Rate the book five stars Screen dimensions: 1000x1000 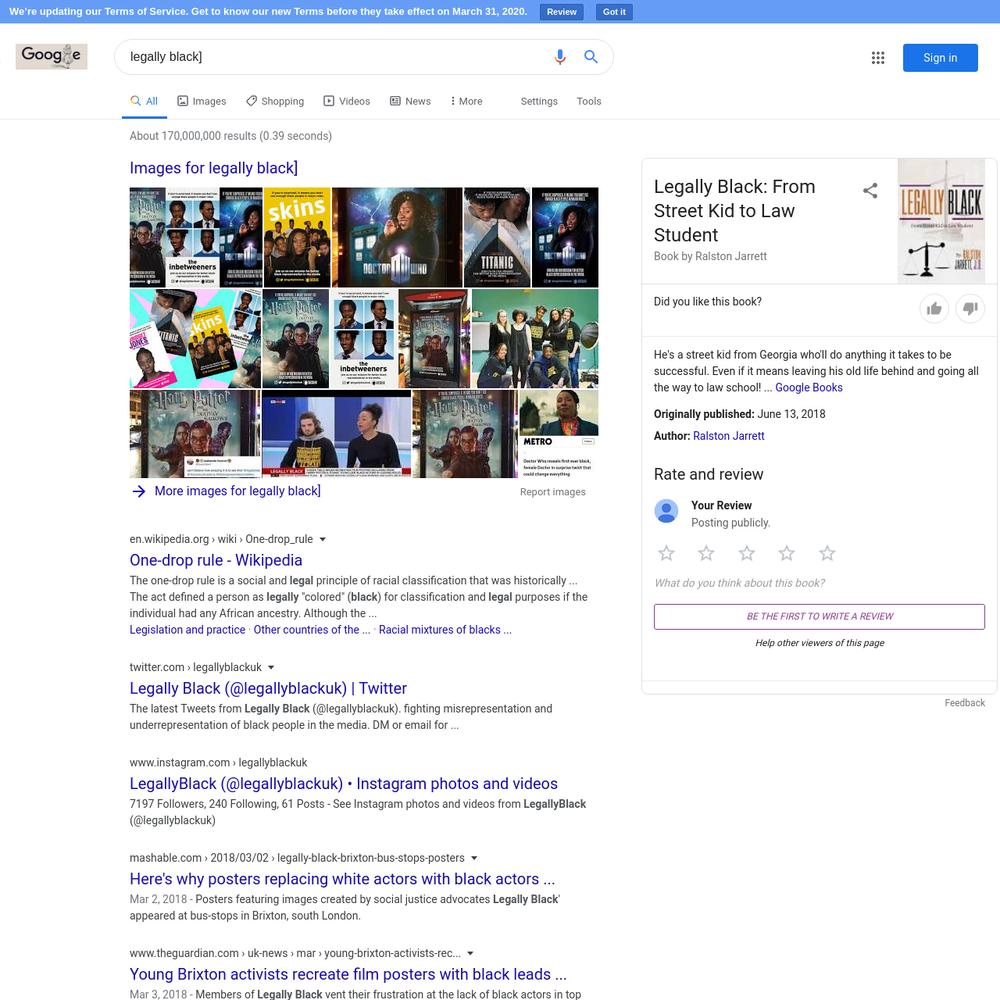point(827,553)
